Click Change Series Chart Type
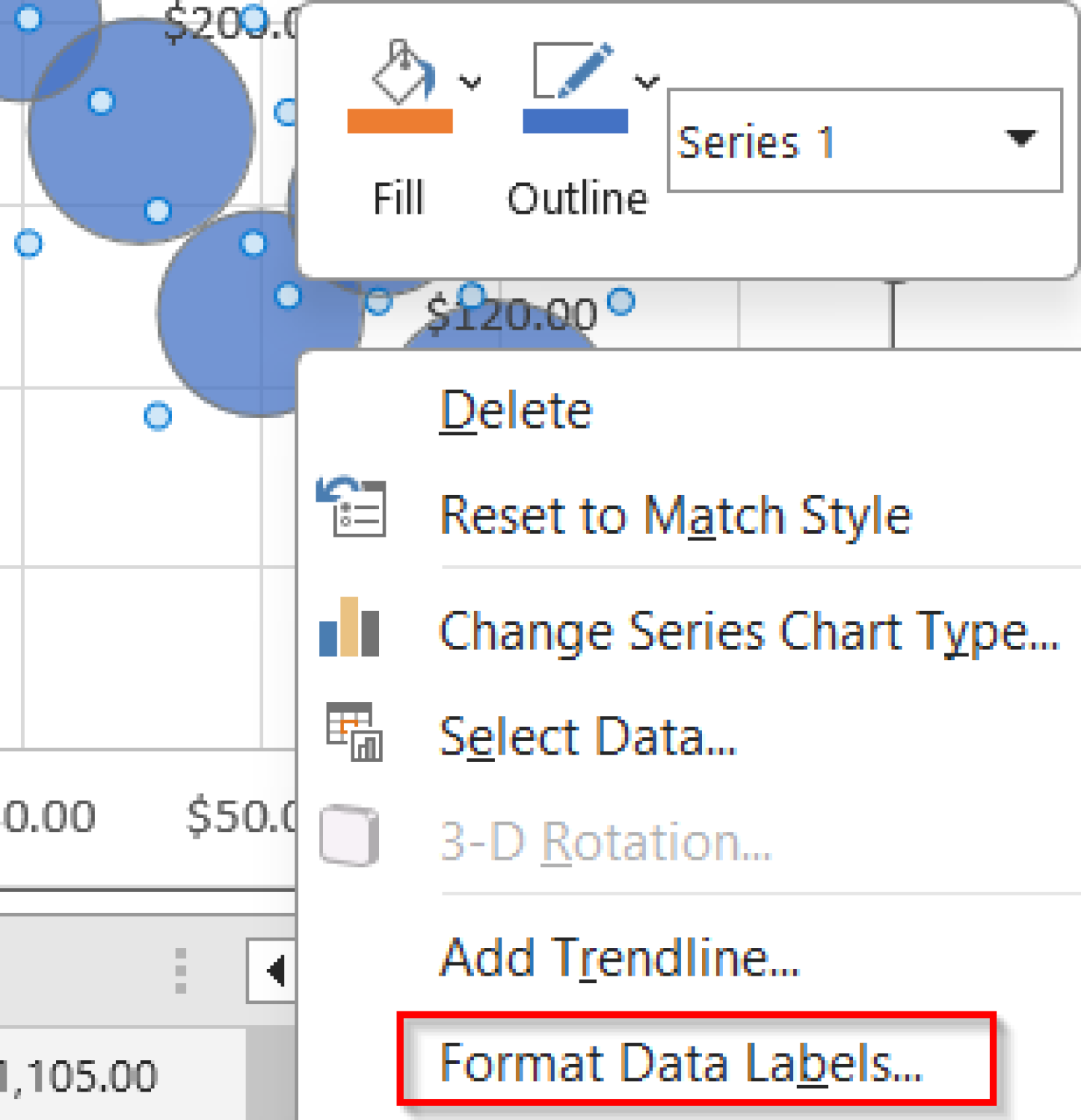This screenshot has height=1120, width=1081. pyautogui.click(x=747, y=631)
